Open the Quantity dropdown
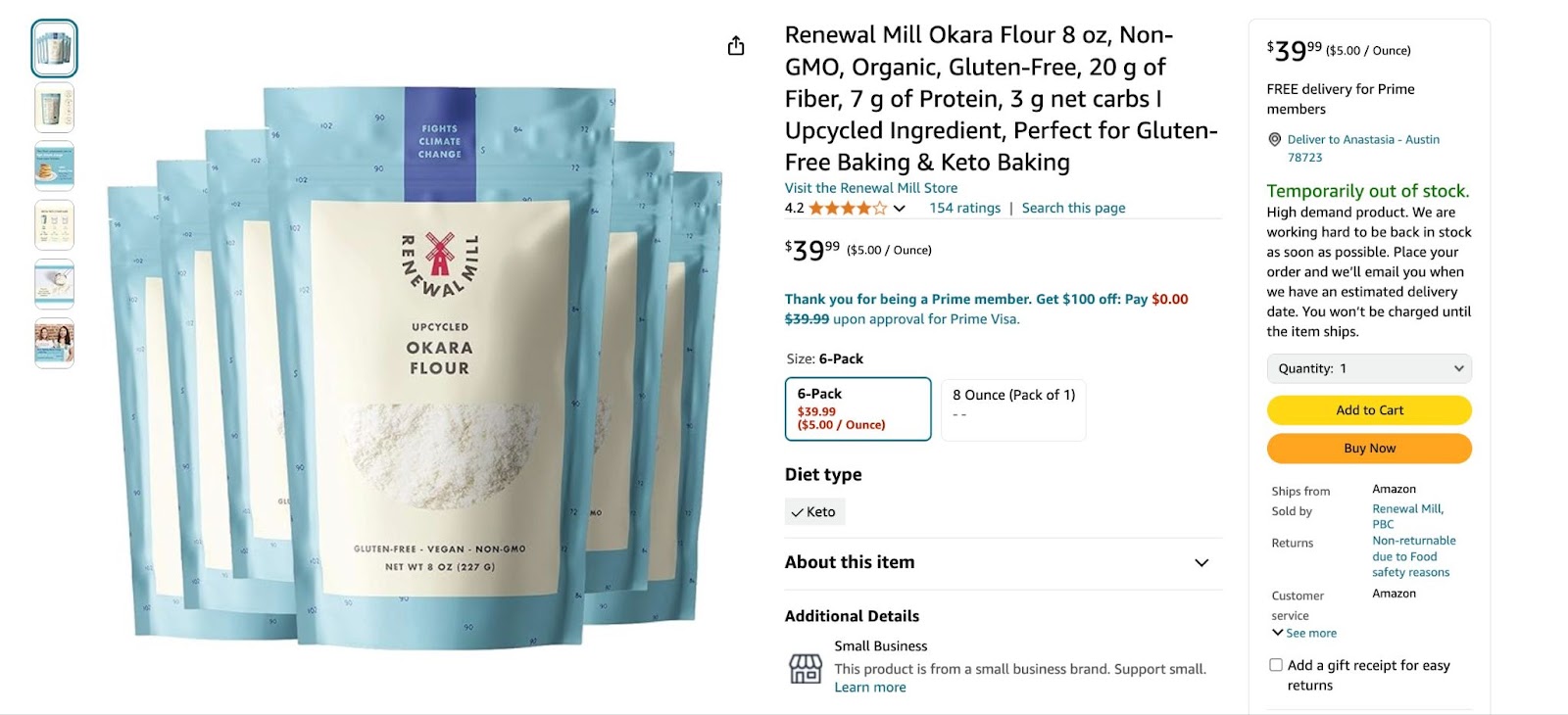The height and width of the screenshot is (715, 1568). click(1369, 368)
